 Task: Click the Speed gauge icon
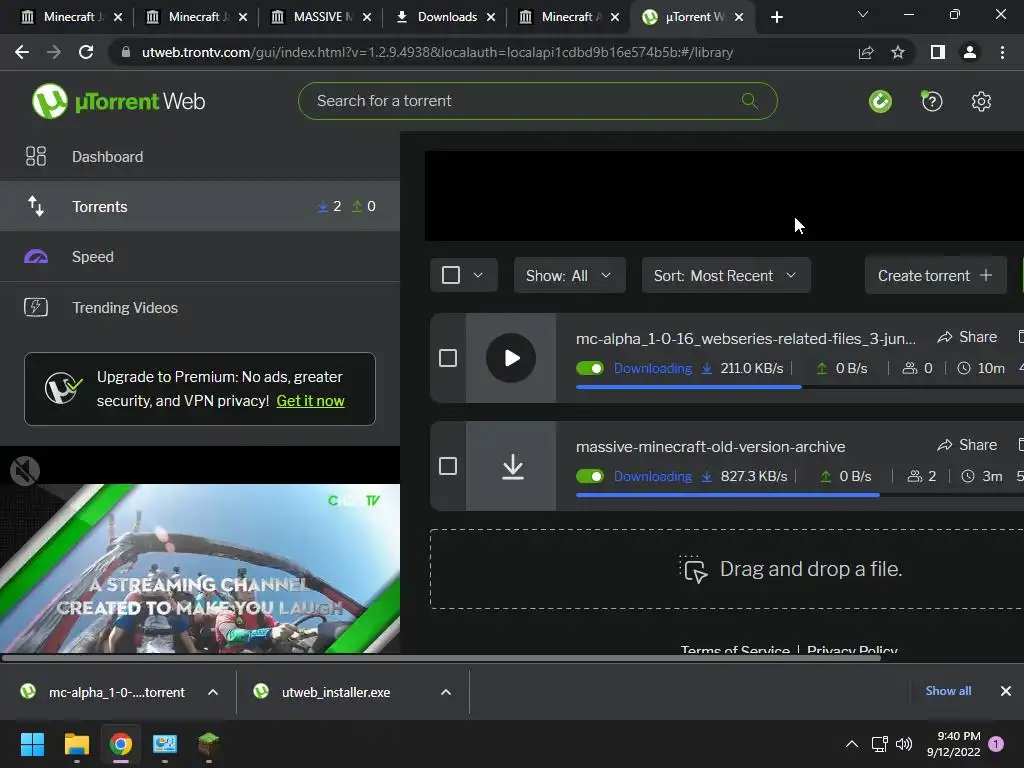click(36, 257)
